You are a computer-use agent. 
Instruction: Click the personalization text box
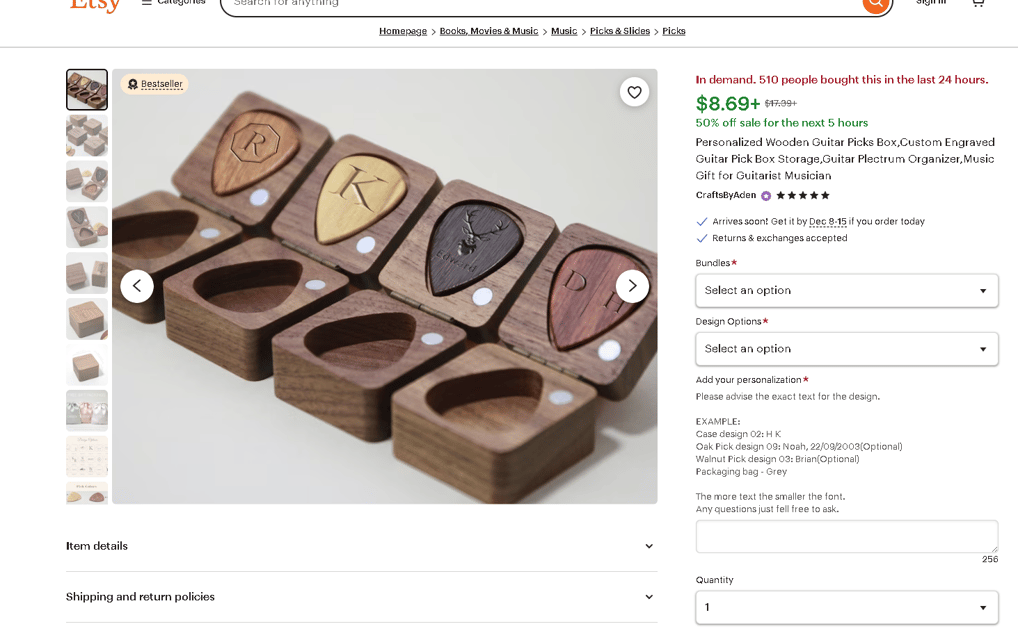(847, 537)
